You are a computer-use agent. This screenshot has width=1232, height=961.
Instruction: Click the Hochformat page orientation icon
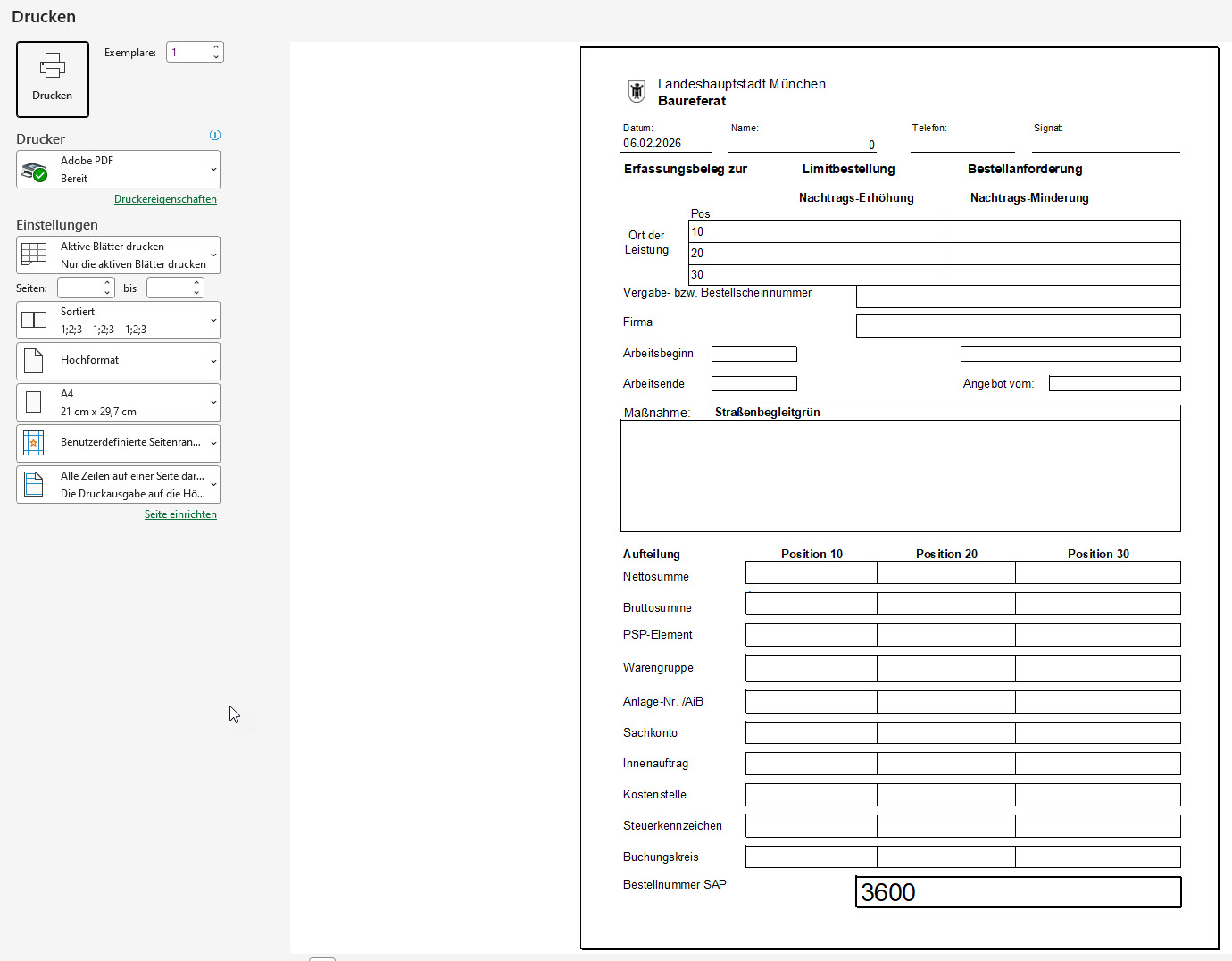pos(34,361)
